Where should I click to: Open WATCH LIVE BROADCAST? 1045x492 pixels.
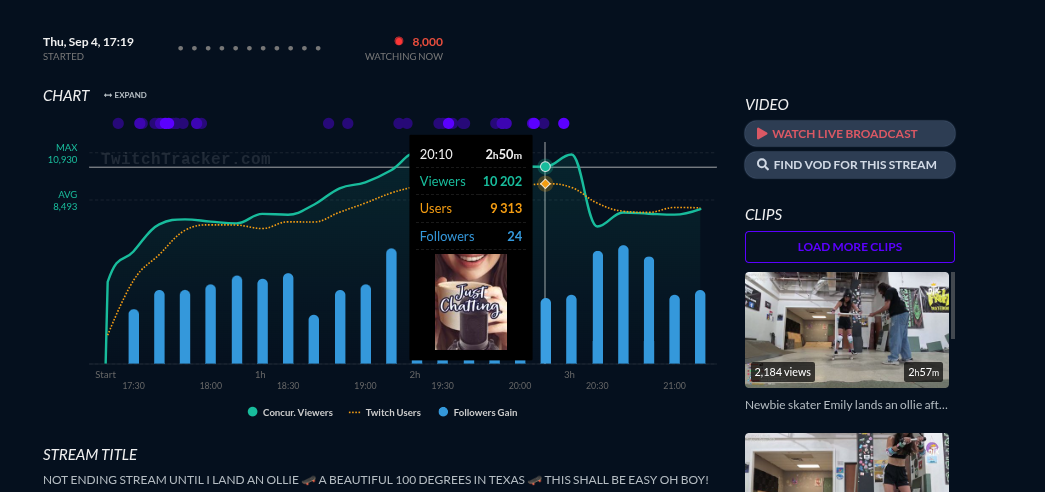850,133
